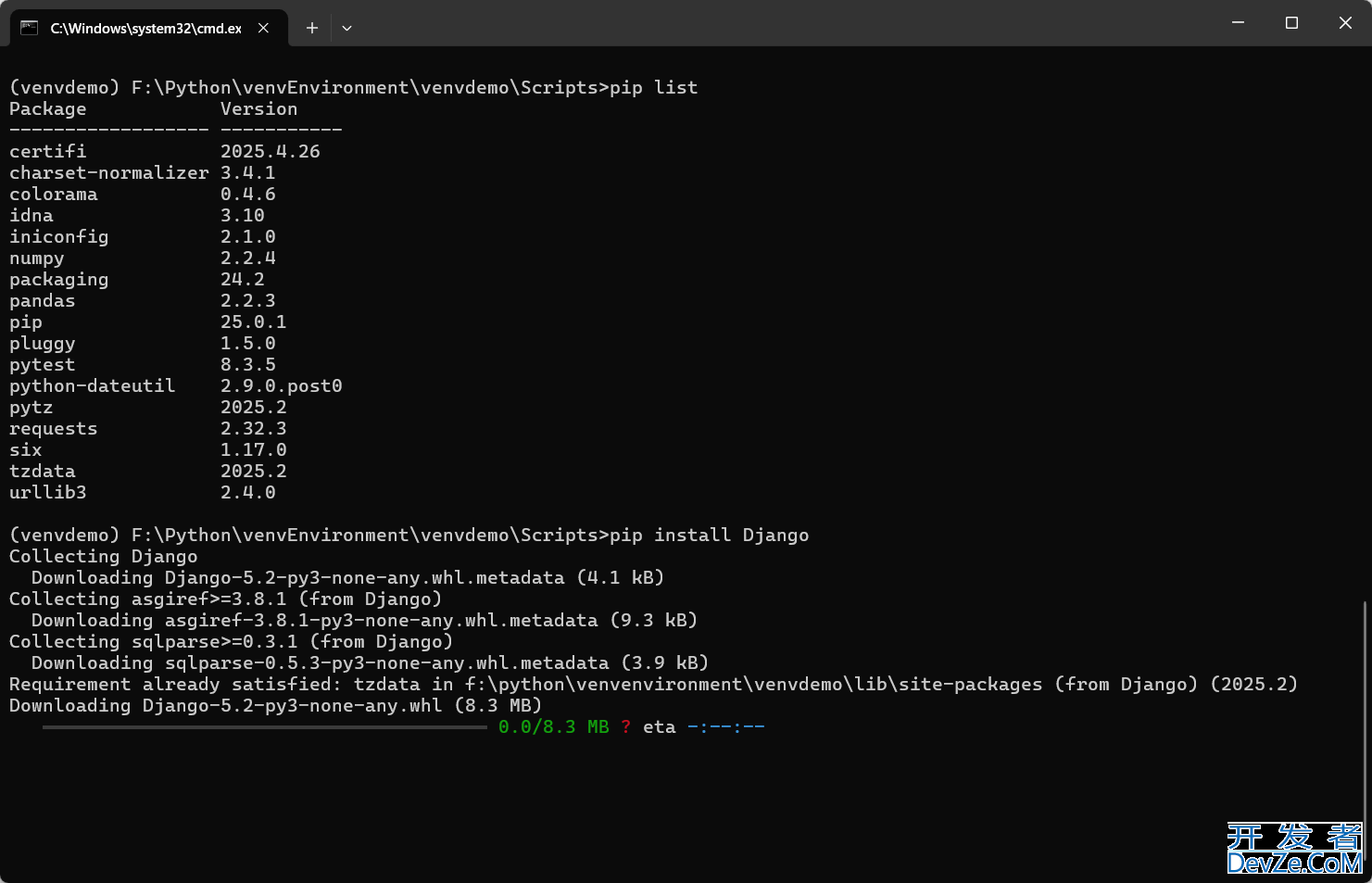Click 'Collecting sqlparse>=0.3.1' line
Image resolution: width=1372 pixels, height=883 pixels.
(x=232, y=641)
